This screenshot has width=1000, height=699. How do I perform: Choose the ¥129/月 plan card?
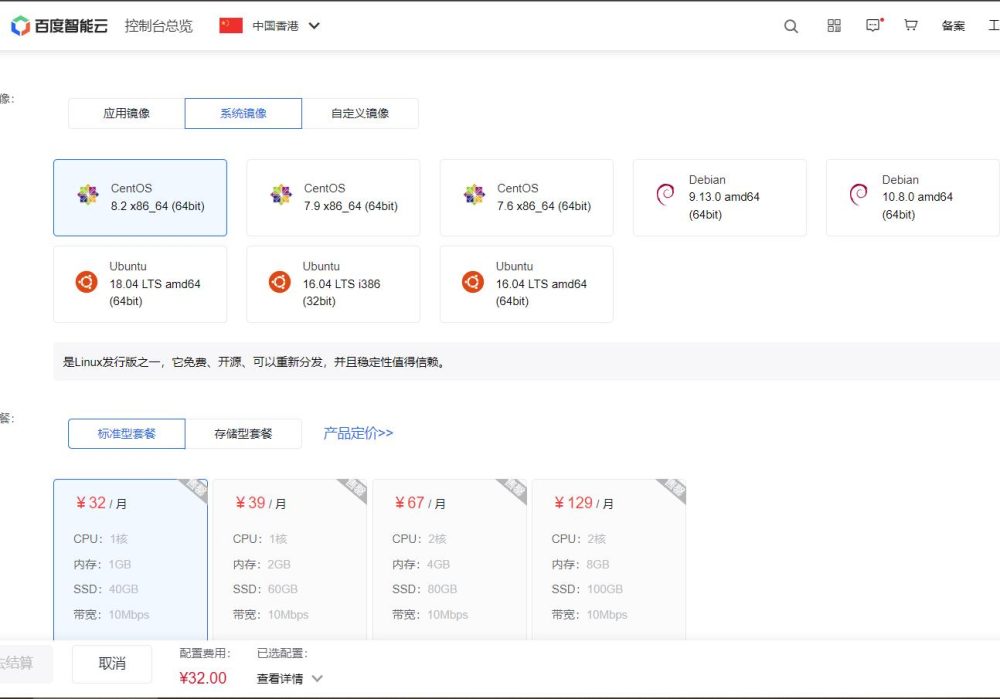point(608,559)
